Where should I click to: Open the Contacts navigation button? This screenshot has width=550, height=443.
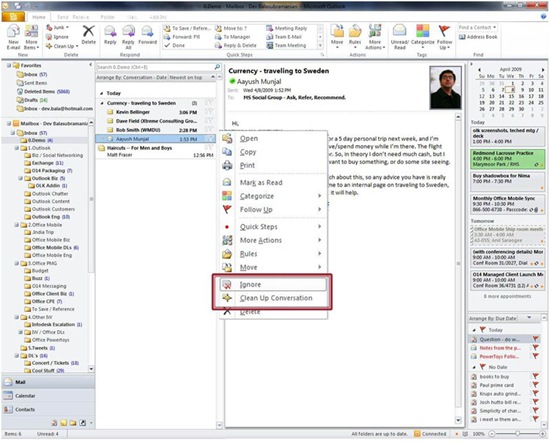48,409
